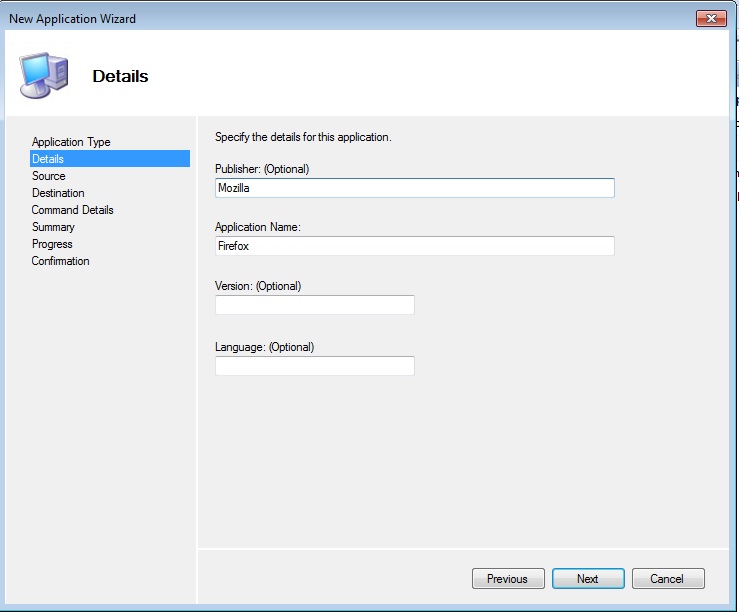Select the Destination step in sidebar
Image resolution: width=739 pixels, height=612 pixels.
click(x=58, y=193)
